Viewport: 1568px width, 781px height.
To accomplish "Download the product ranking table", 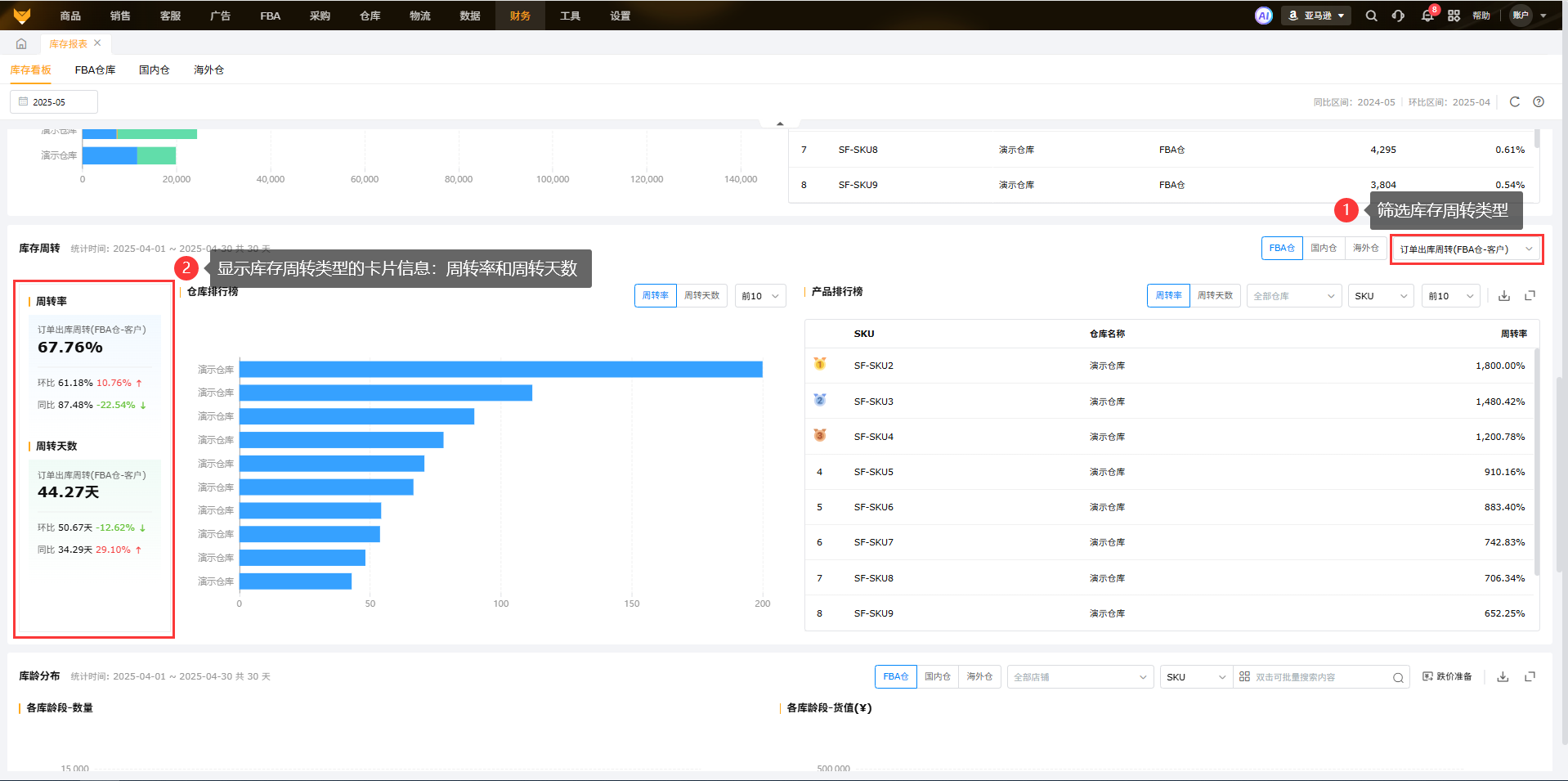I will (1503, 296).
